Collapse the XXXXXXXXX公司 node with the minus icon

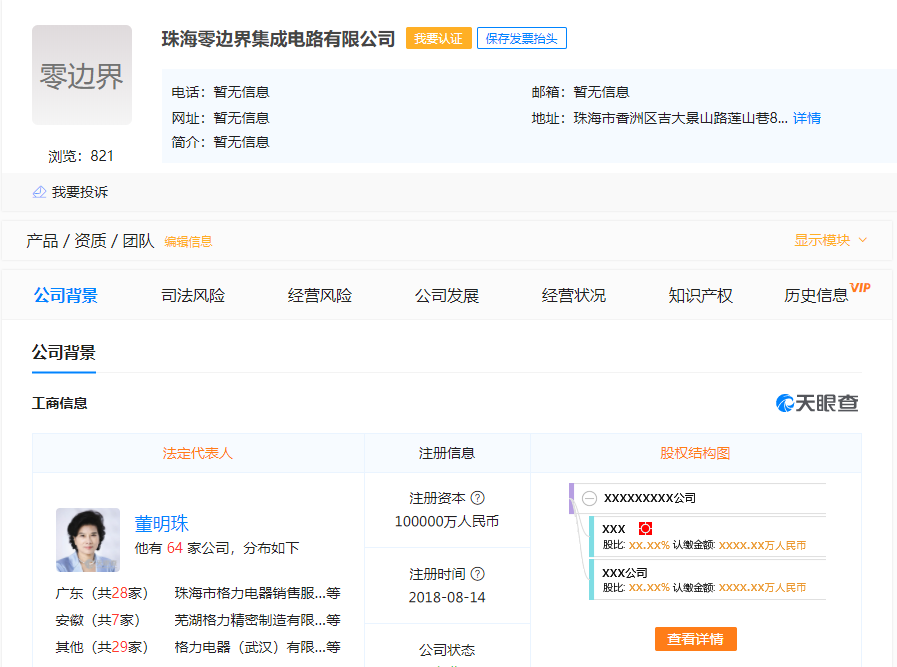point(589,498)
